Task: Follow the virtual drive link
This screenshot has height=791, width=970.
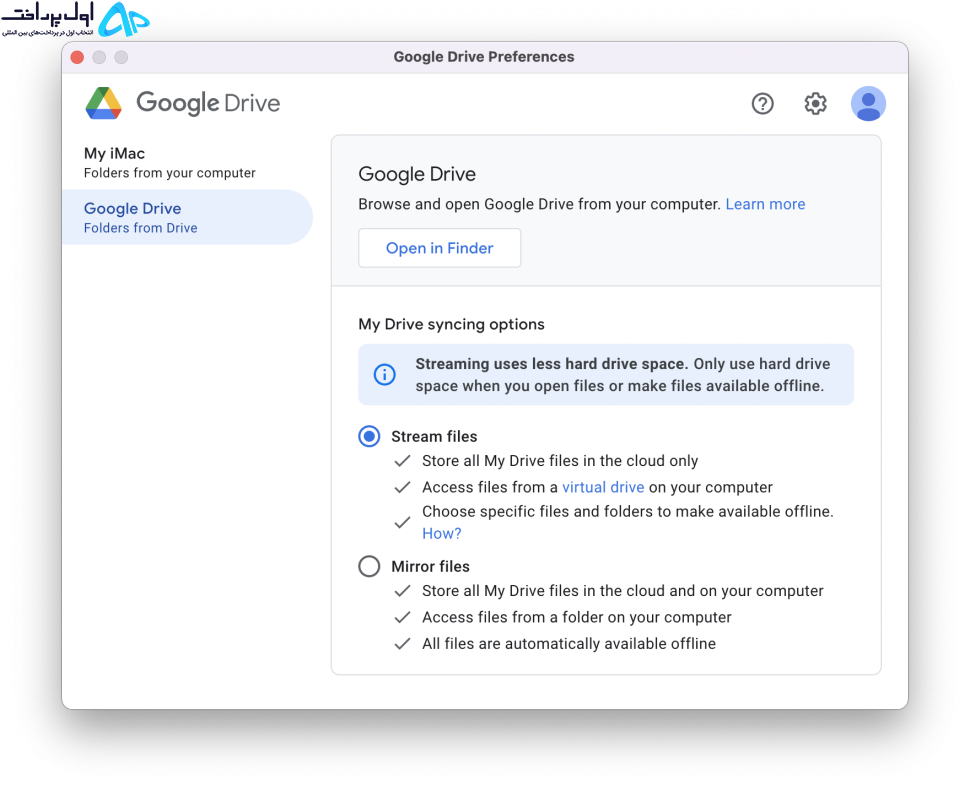Action: tap(603, 487)
